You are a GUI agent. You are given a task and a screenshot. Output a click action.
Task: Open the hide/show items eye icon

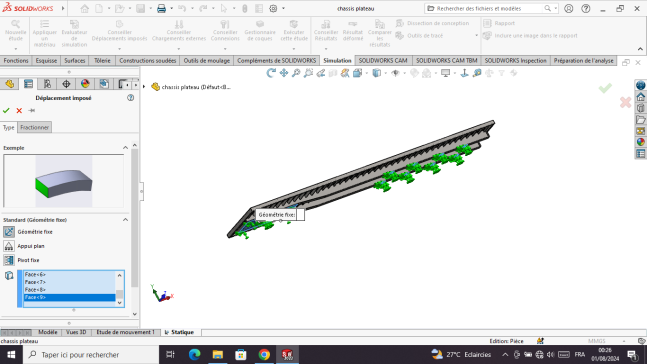point(395,73)
